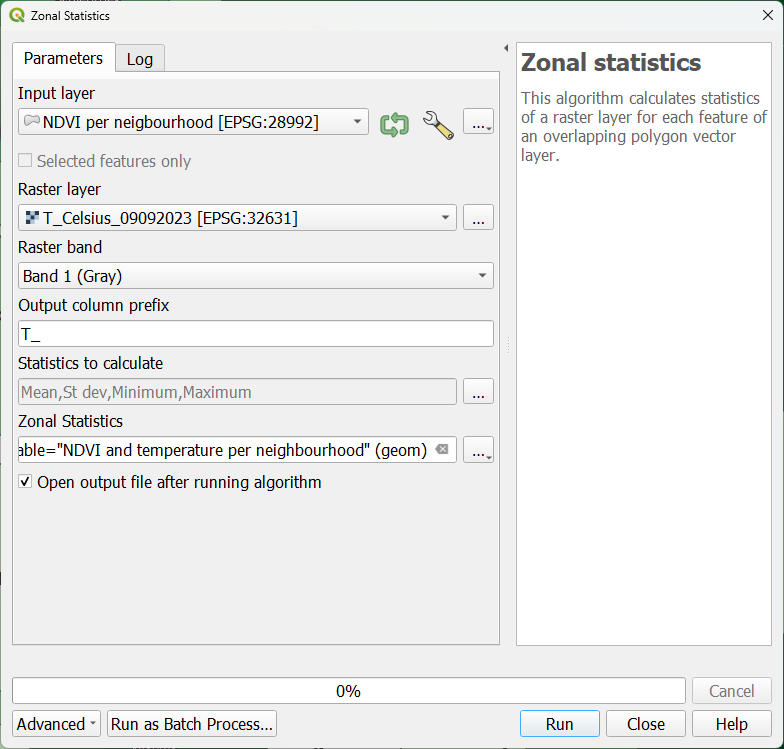
Task: Open Zonal Statistics output destination options
Action: coord(478,450)
